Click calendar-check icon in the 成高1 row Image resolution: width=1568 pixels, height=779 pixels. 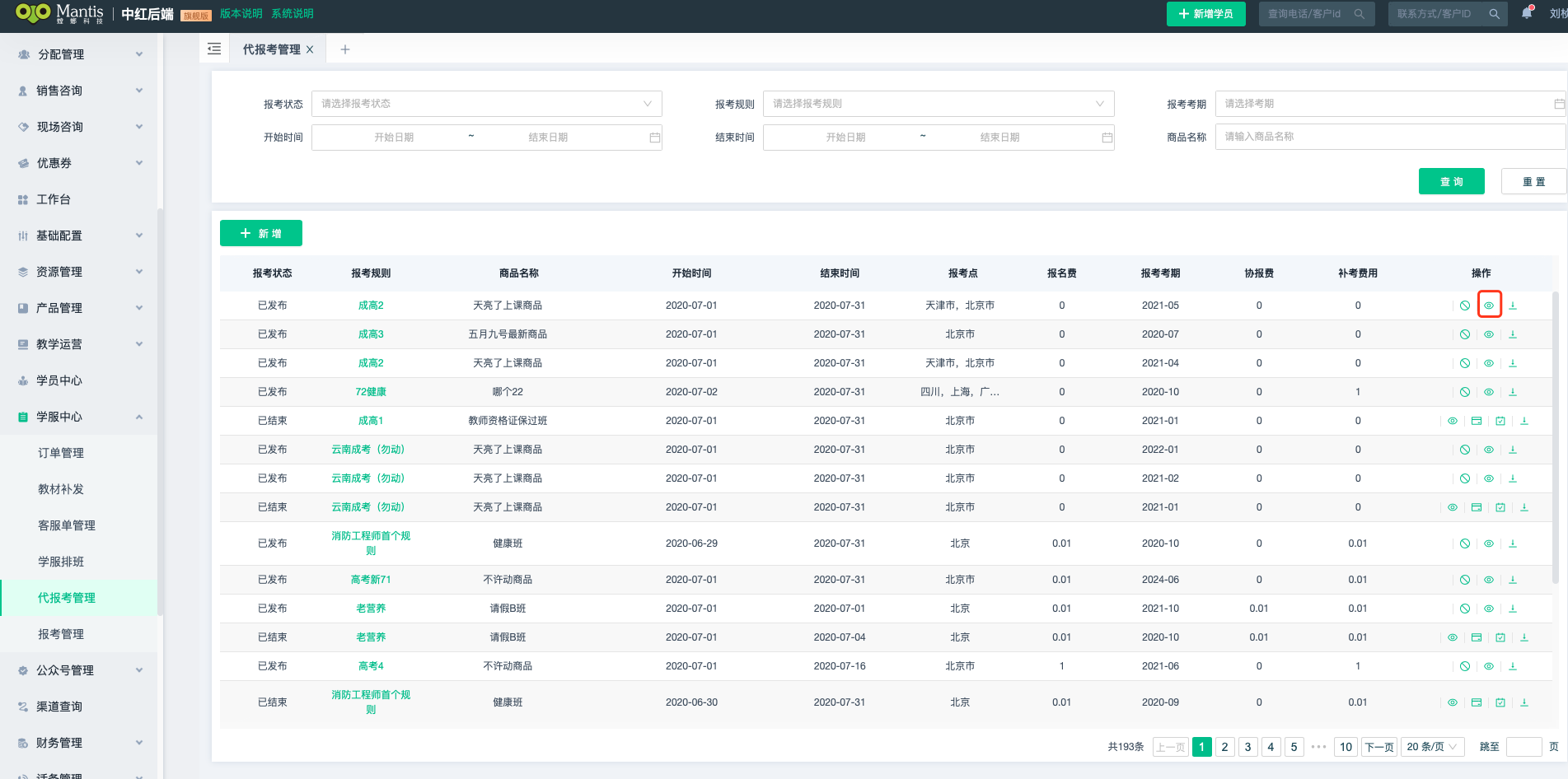point(1500,421)
